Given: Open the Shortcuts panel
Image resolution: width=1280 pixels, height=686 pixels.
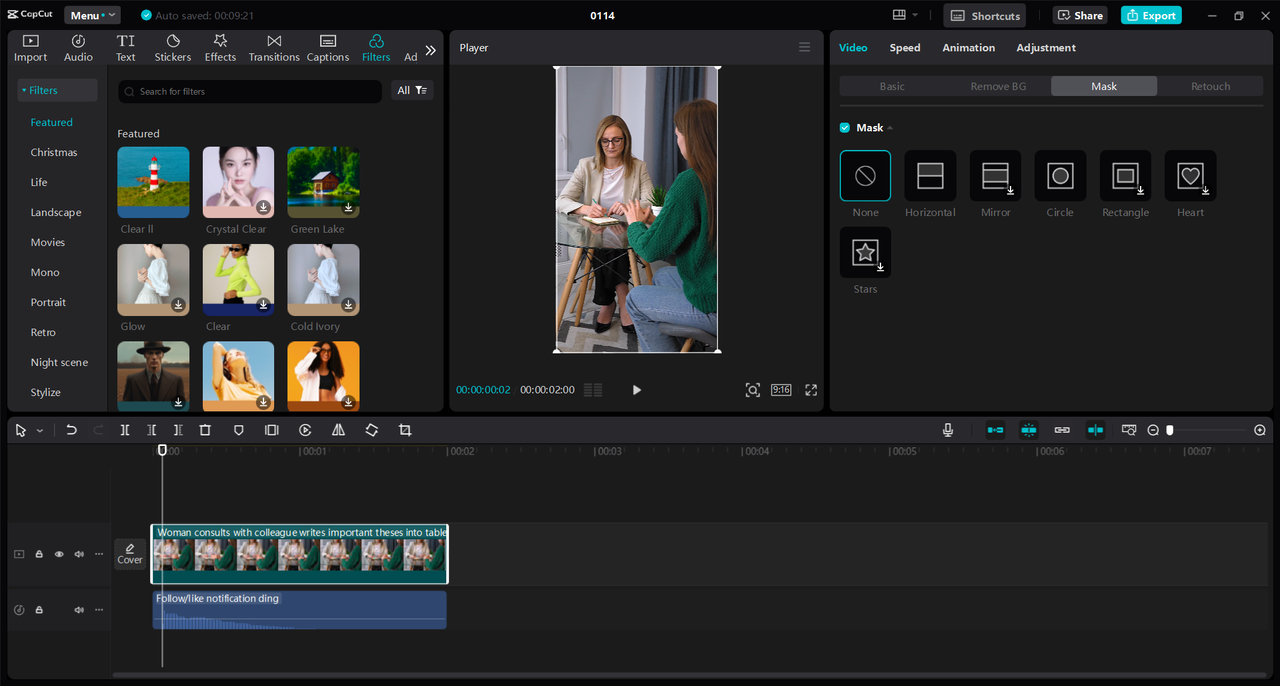Looking at the screenshot, I should tap(985, 15).
